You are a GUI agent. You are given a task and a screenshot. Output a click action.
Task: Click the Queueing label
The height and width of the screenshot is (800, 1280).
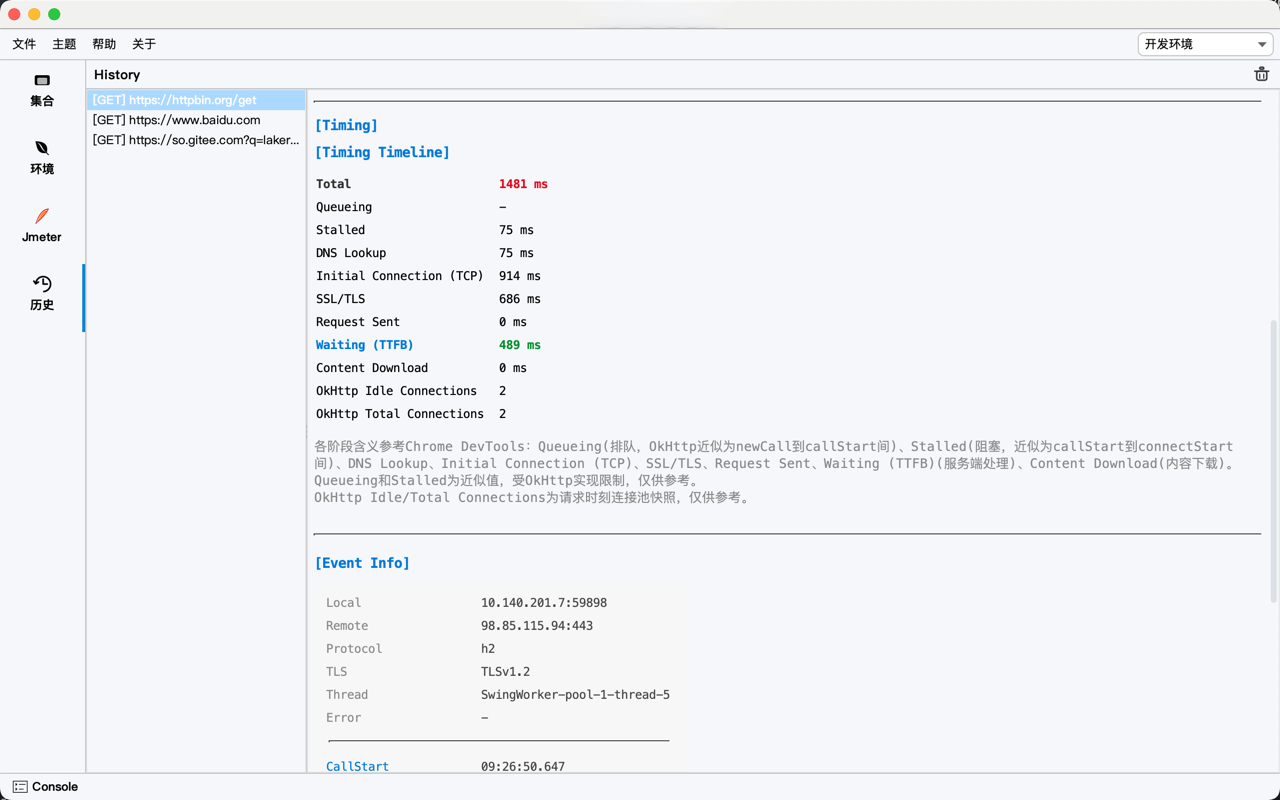click(344, 207)
